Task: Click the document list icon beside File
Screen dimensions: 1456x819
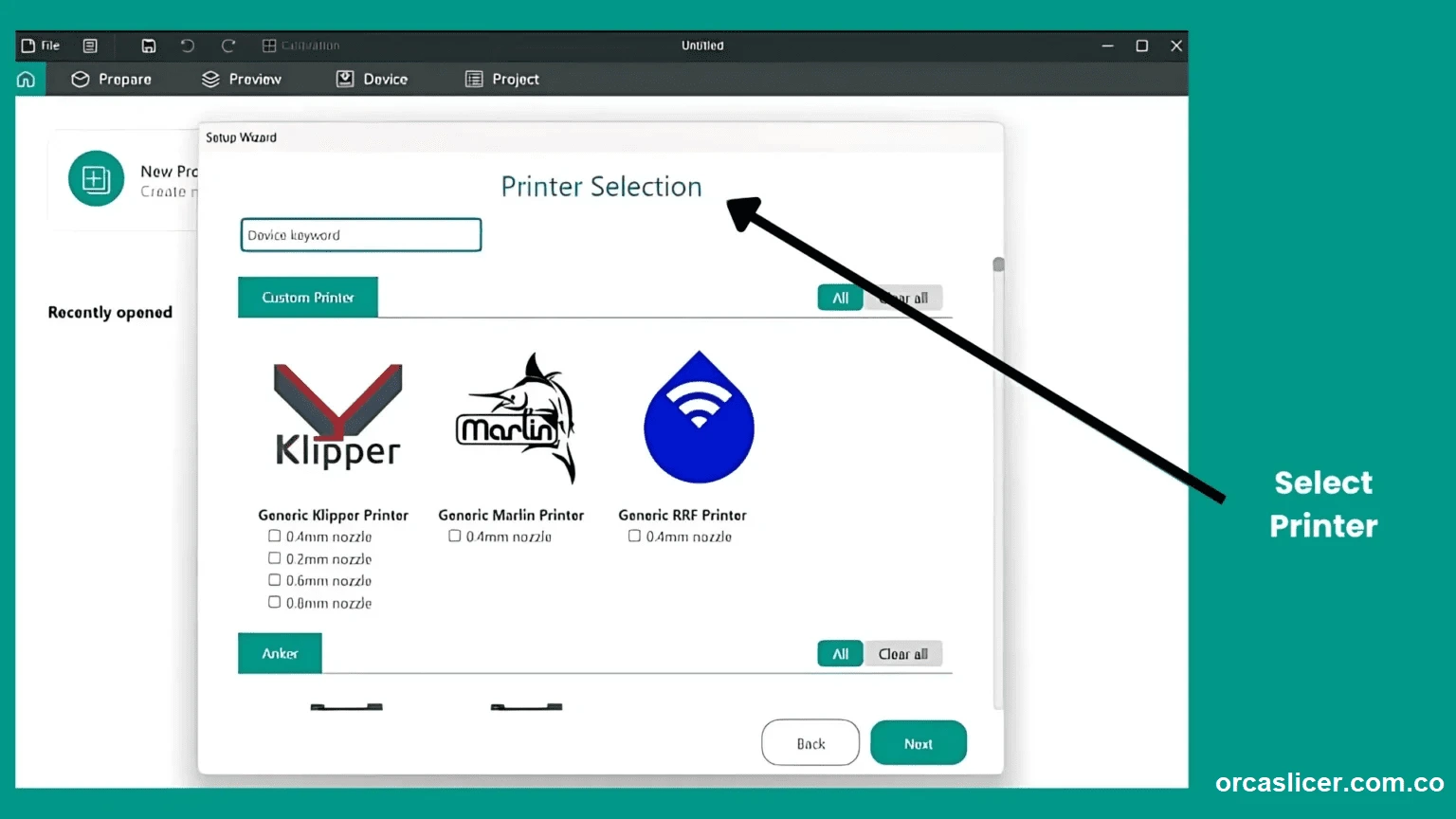Action: (x=90, y=45)
